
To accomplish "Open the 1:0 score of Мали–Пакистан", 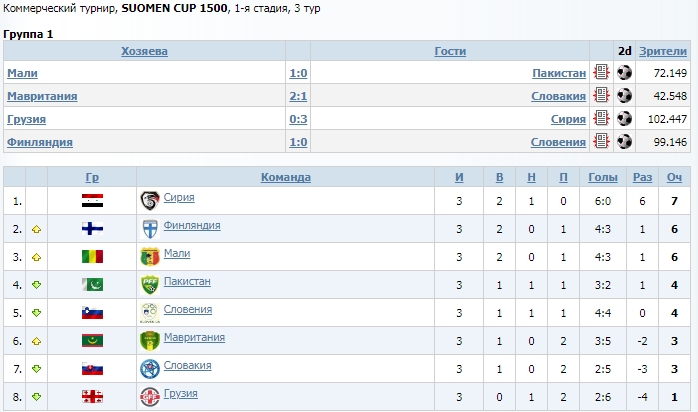I will click(x=297, y=73).
